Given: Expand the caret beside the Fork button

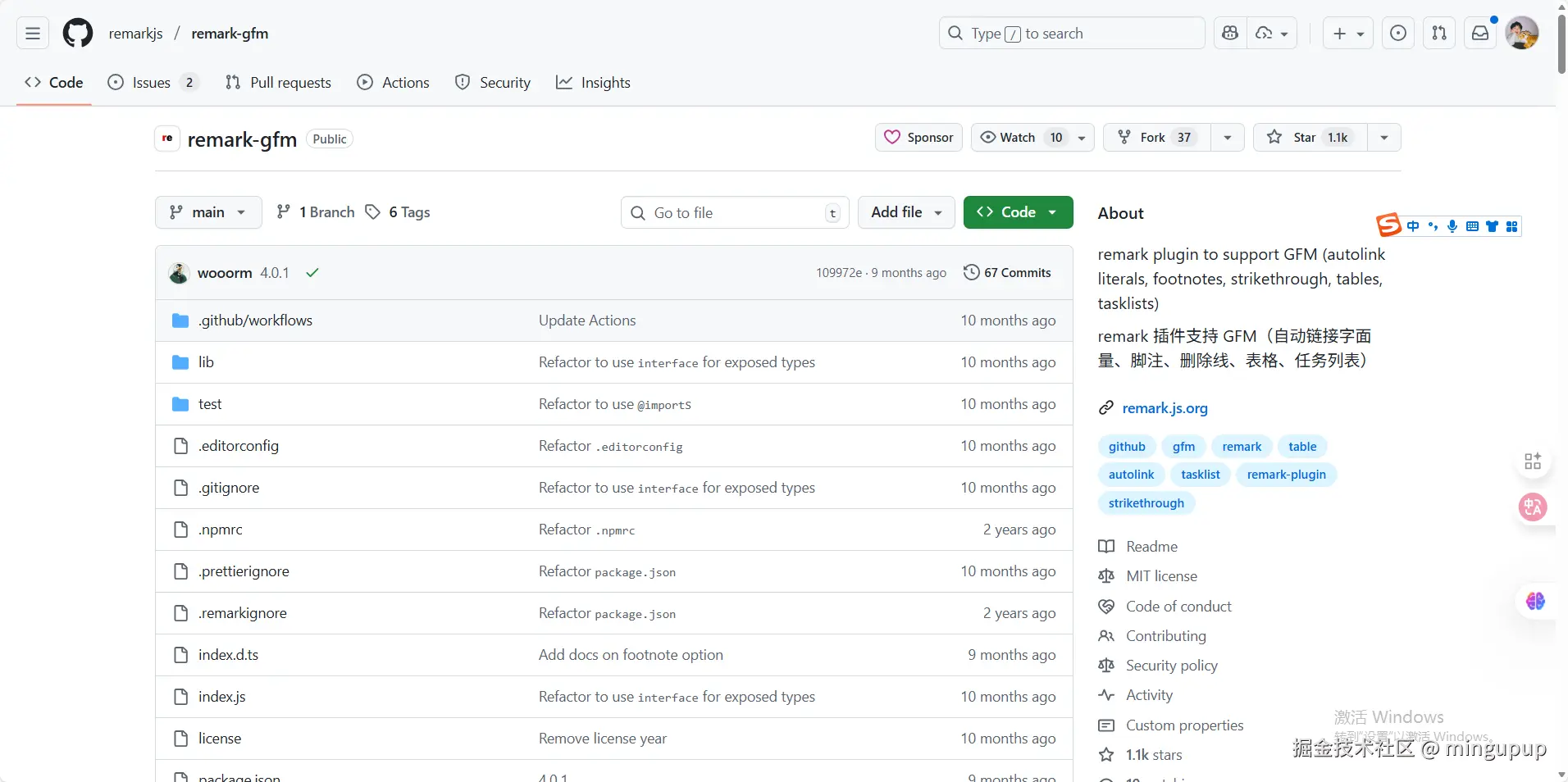Looking at the screenshot, I should (1228, 138).
